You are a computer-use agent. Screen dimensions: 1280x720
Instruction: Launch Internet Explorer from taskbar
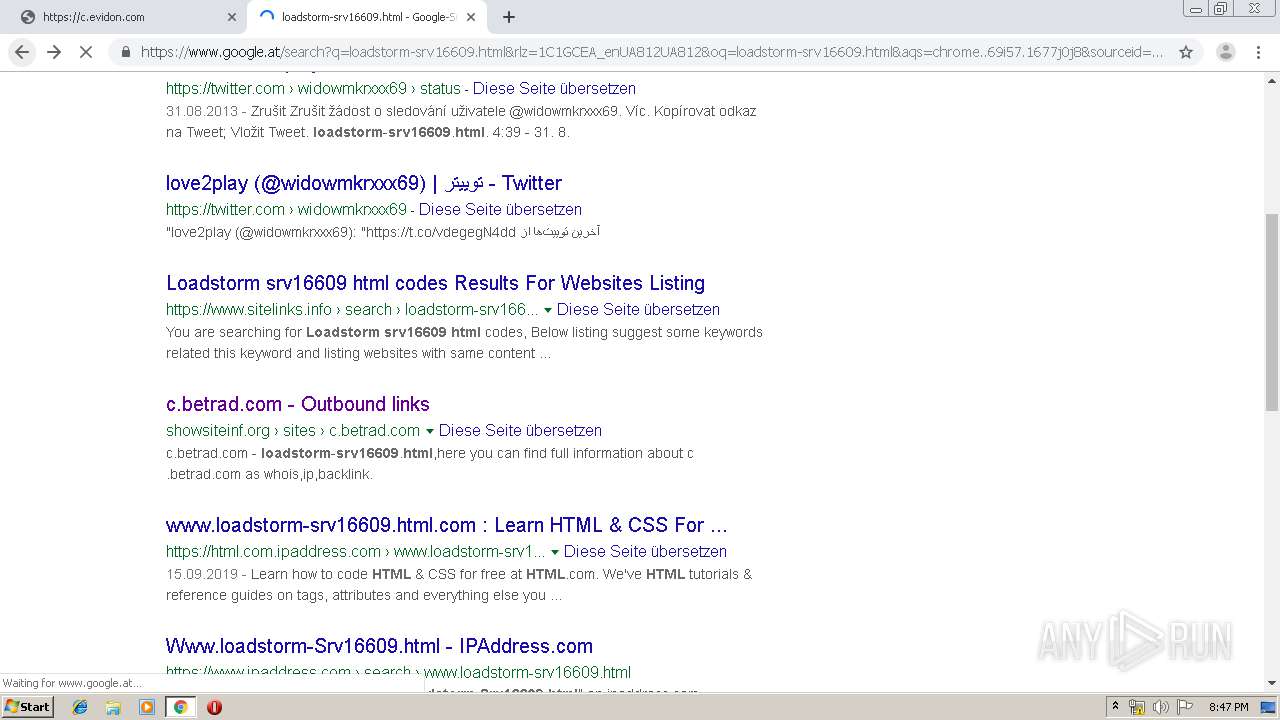pyautogui.click(x=80, y=707)
